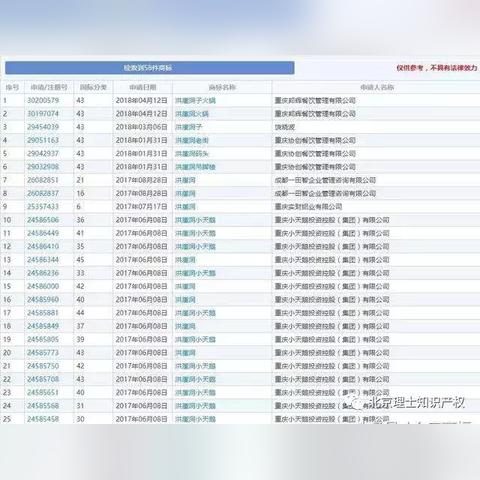Open trademark name 洪崖洞小天鹅 in row 14

tap(195, 273)
